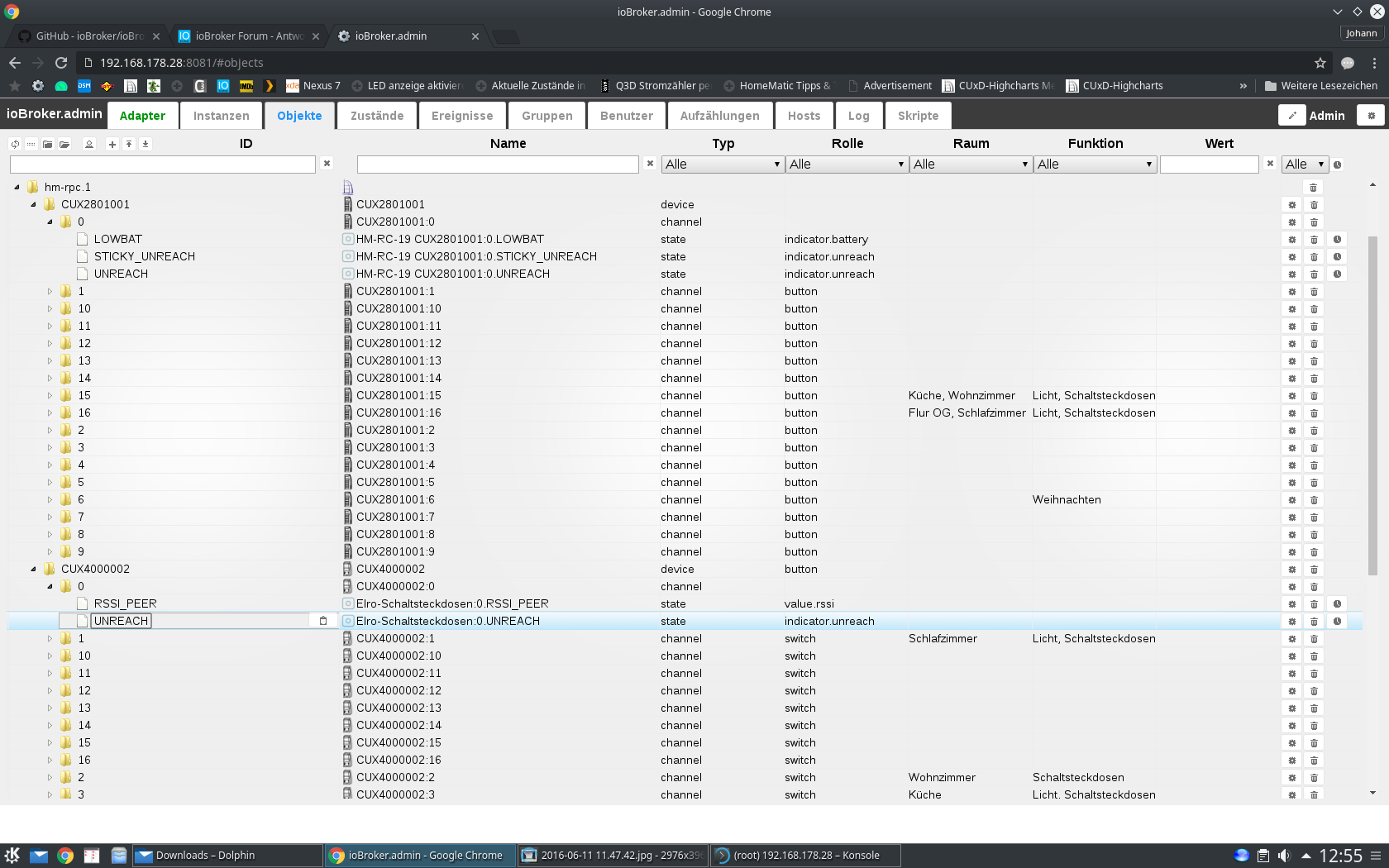
Task: Open the HomeMatic Tipps bookmark
Action: [778, 86]
